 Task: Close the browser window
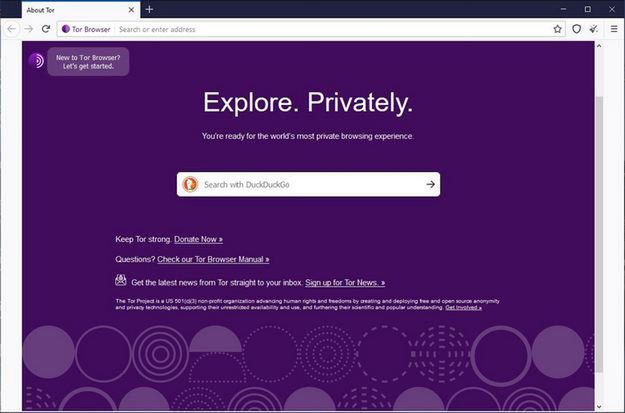(612, 9)
